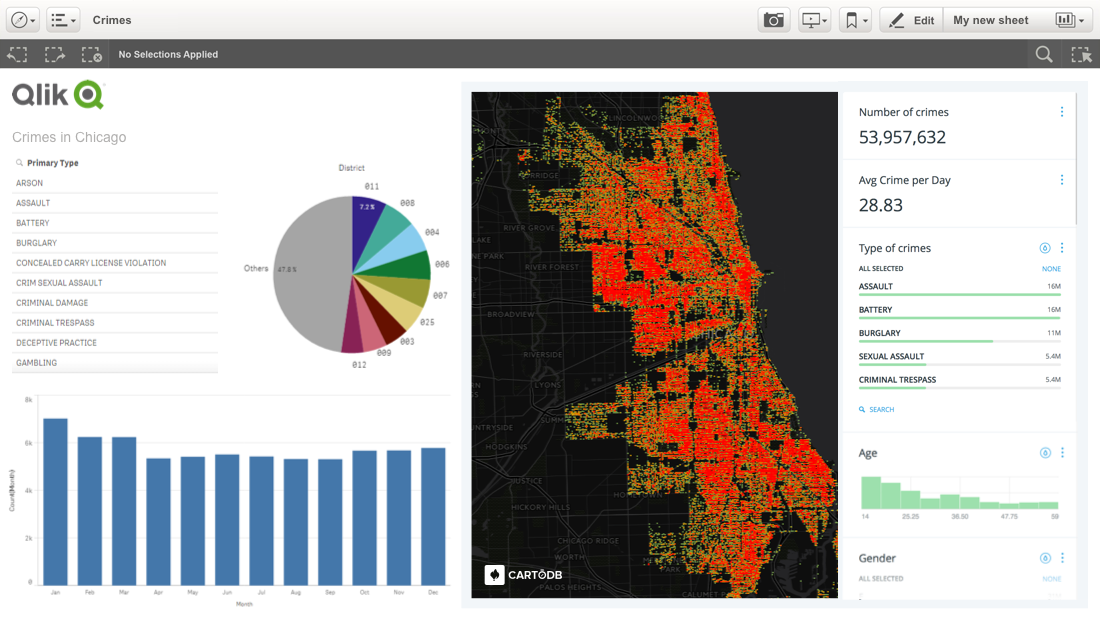Open the storytelling presentation dropdown

[x=814, y=19]
